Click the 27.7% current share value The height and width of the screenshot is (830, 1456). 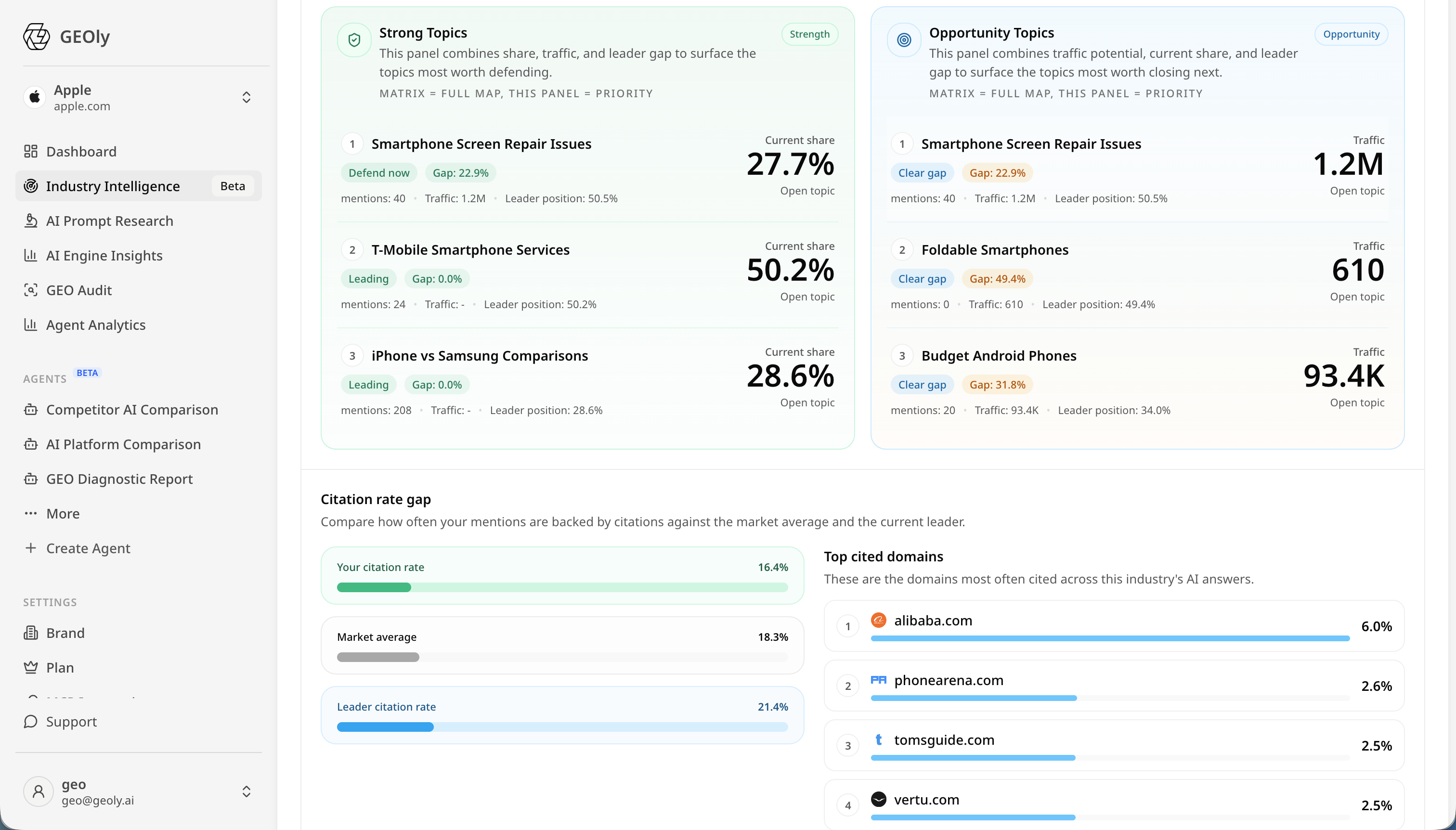click(x=790, y=164)
